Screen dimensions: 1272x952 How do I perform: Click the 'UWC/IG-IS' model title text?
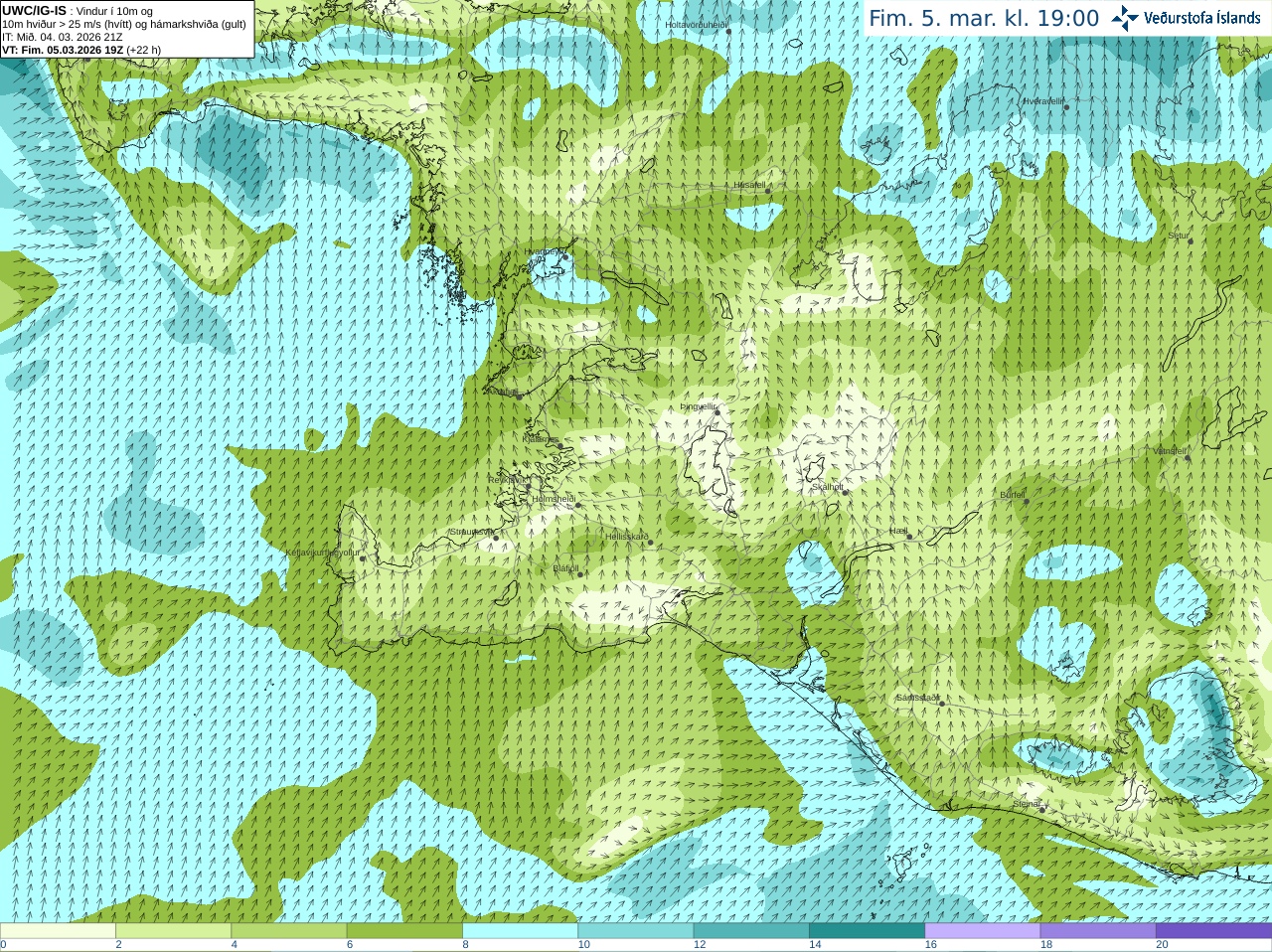point(34,11)
